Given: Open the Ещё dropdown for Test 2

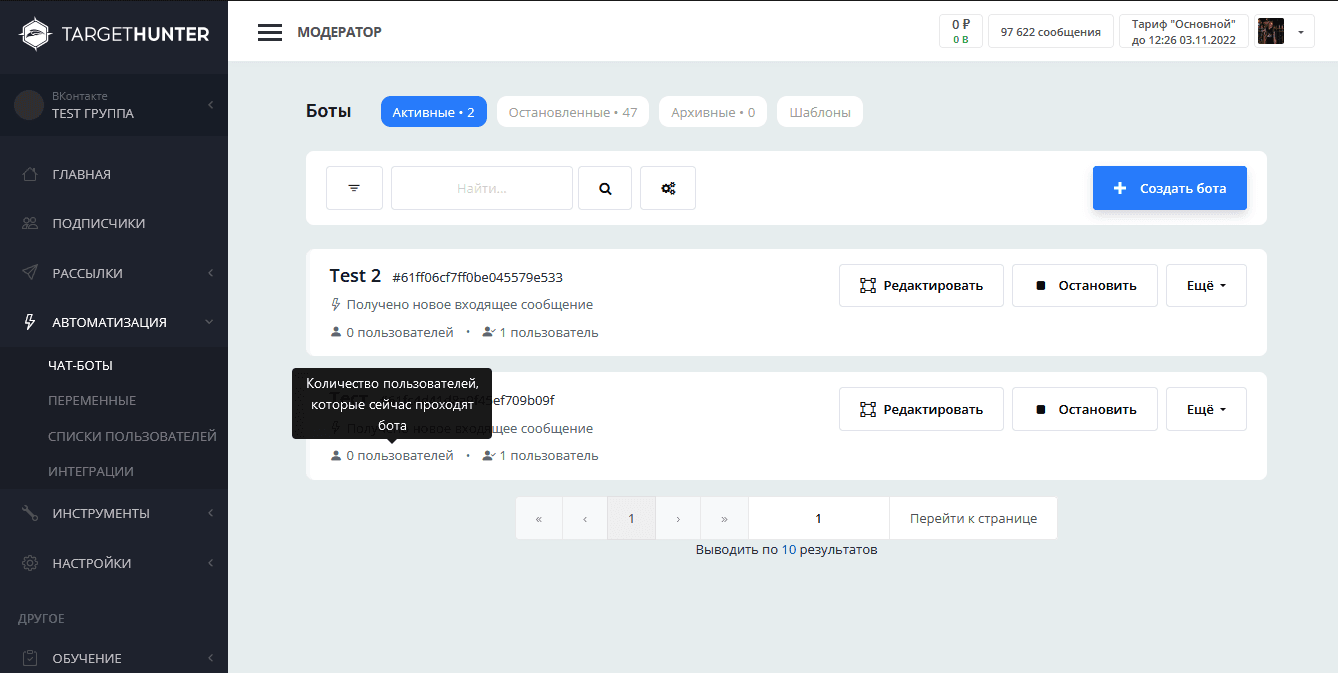Looking at the screenshot, I should click(x=1206, y=285).
